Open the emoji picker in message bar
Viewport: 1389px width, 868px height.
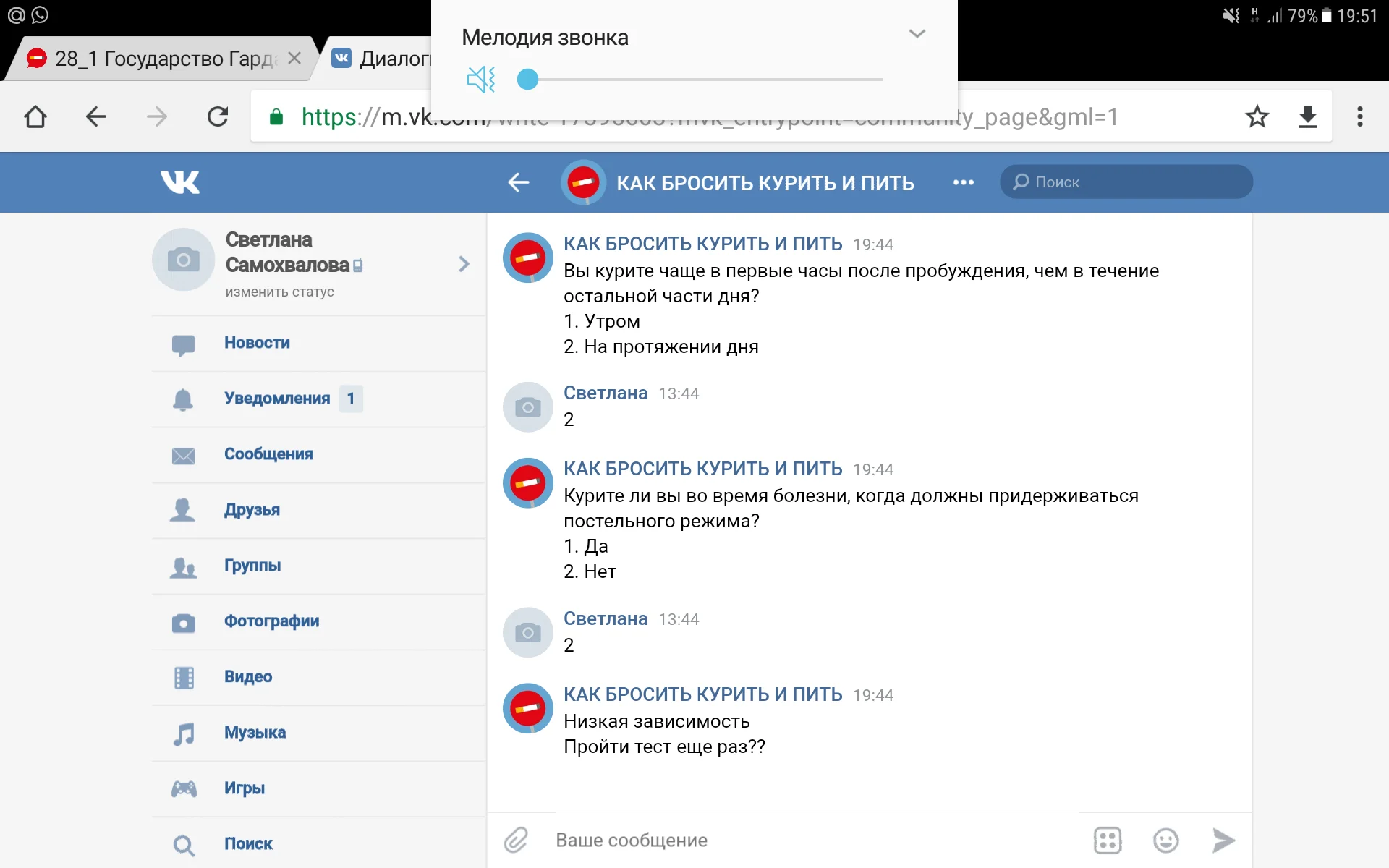[x=1166, y=840]
